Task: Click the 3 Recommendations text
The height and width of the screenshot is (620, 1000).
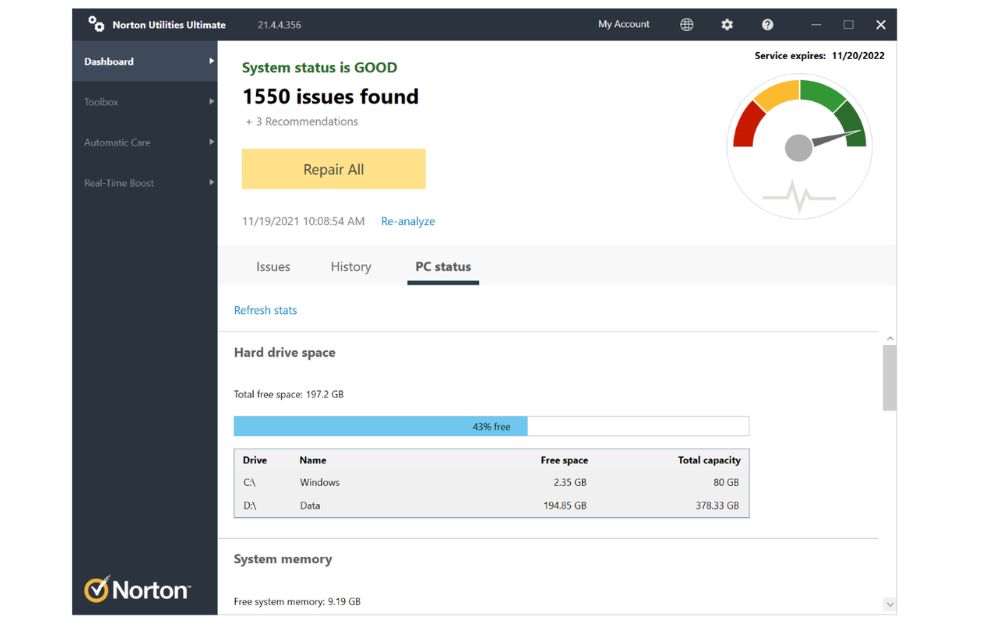Action: (x=302, y=121)
